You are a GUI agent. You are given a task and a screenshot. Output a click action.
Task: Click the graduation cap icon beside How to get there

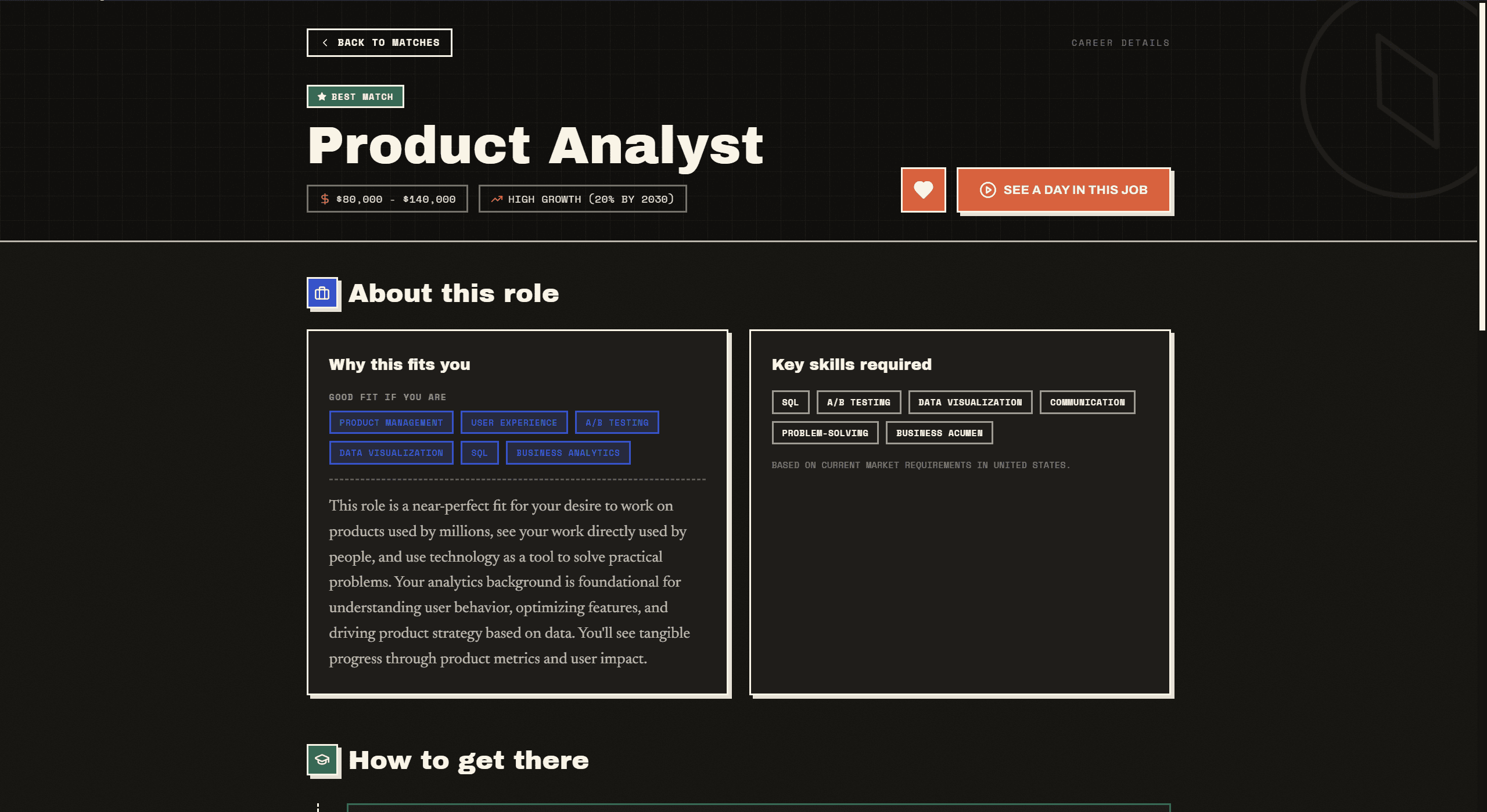point(322,760)
